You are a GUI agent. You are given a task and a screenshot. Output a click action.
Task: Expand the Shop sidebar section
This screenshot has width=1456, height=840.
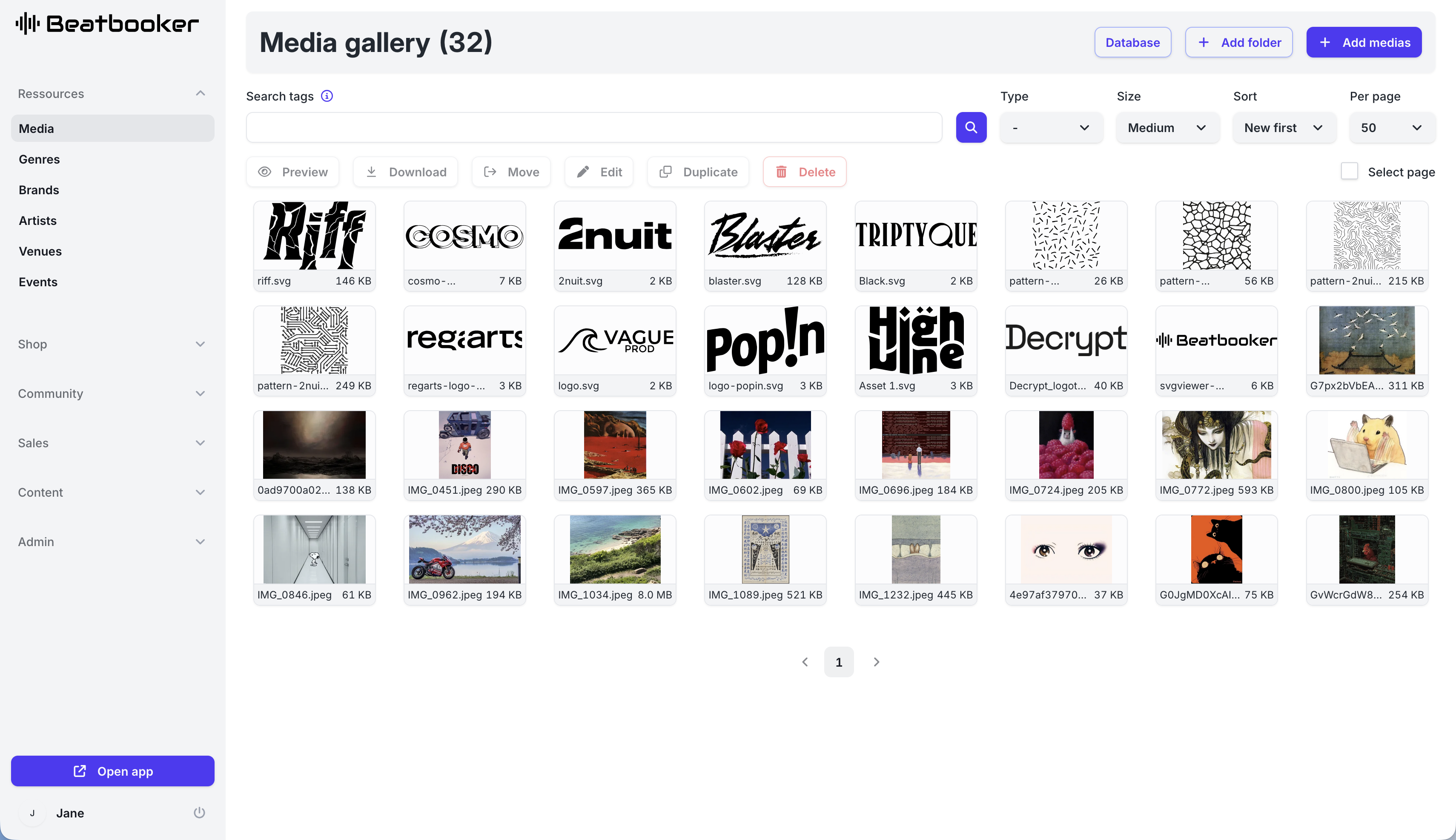pos(112,344)
